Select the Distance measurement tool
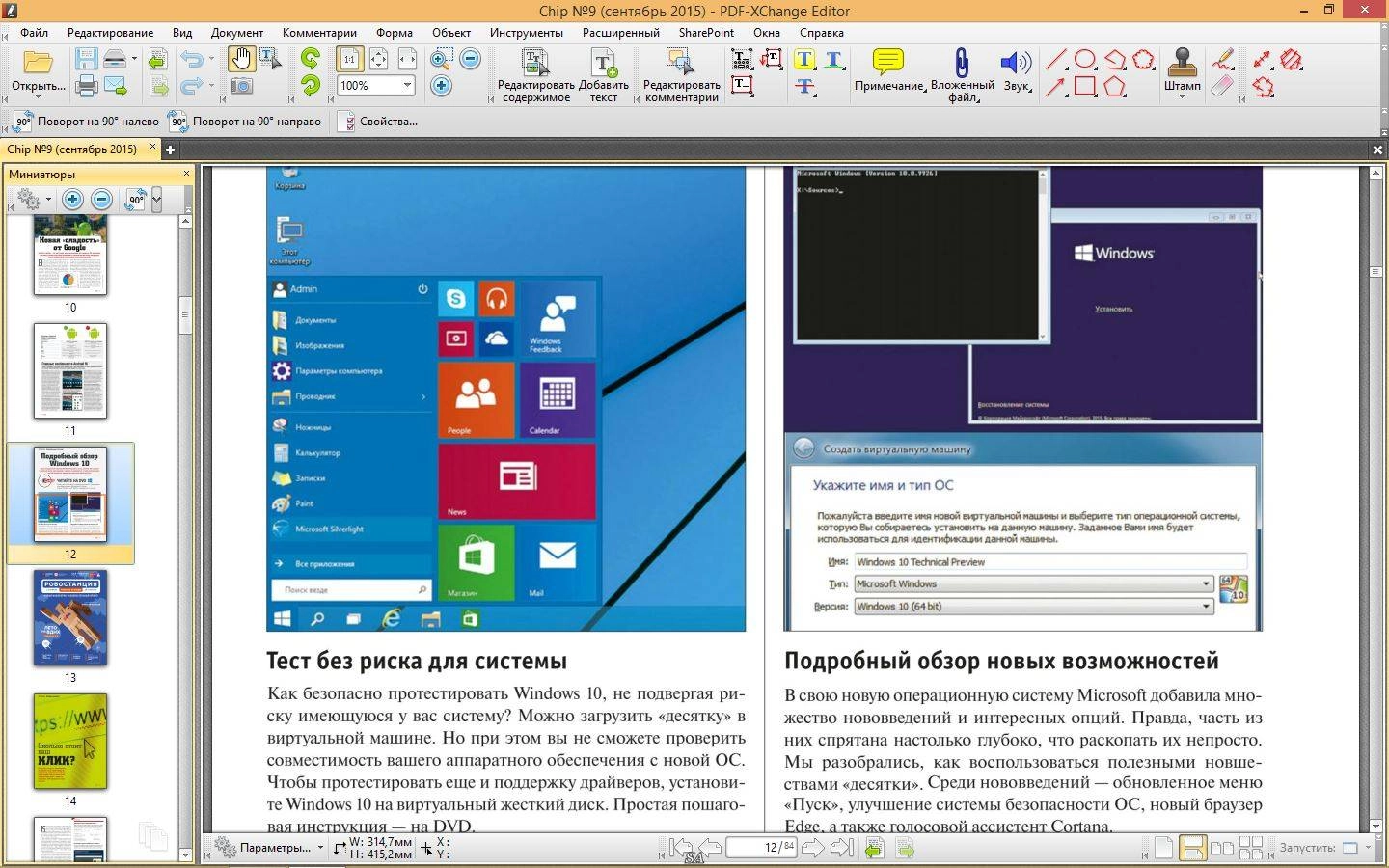The height and width of the screenshot is (868, 1389). pos(1263,60)
